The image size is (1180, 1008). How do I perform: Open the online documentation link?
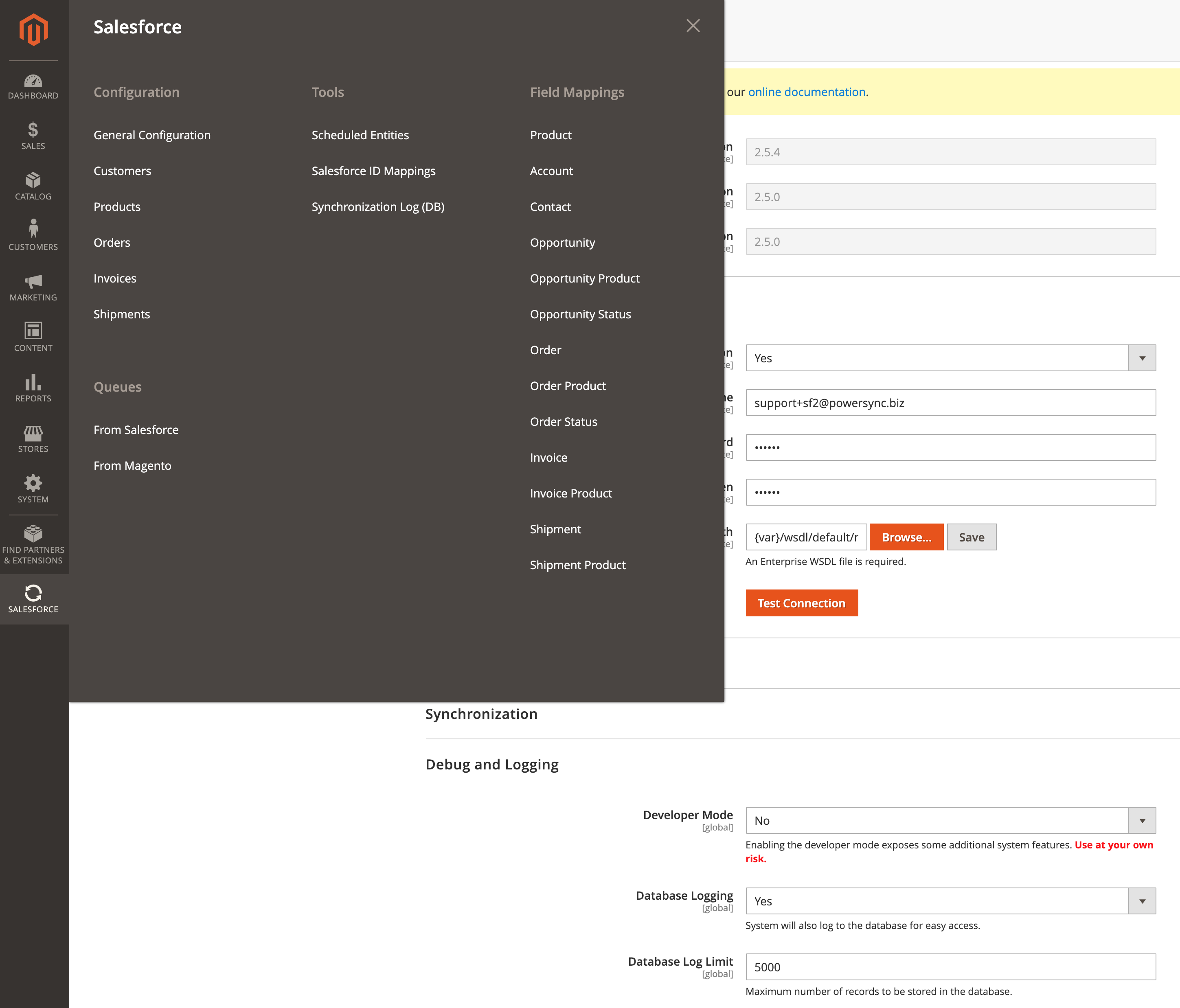tap(806, 92)
